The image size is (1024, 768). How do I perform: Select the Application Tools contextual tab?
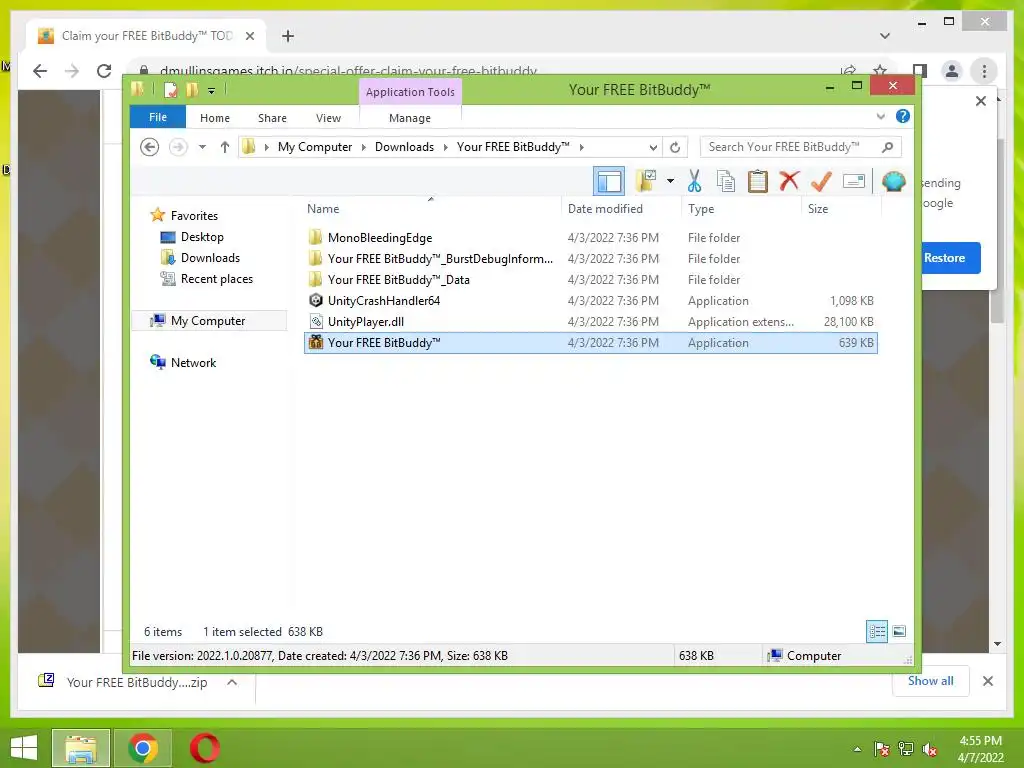410,92
